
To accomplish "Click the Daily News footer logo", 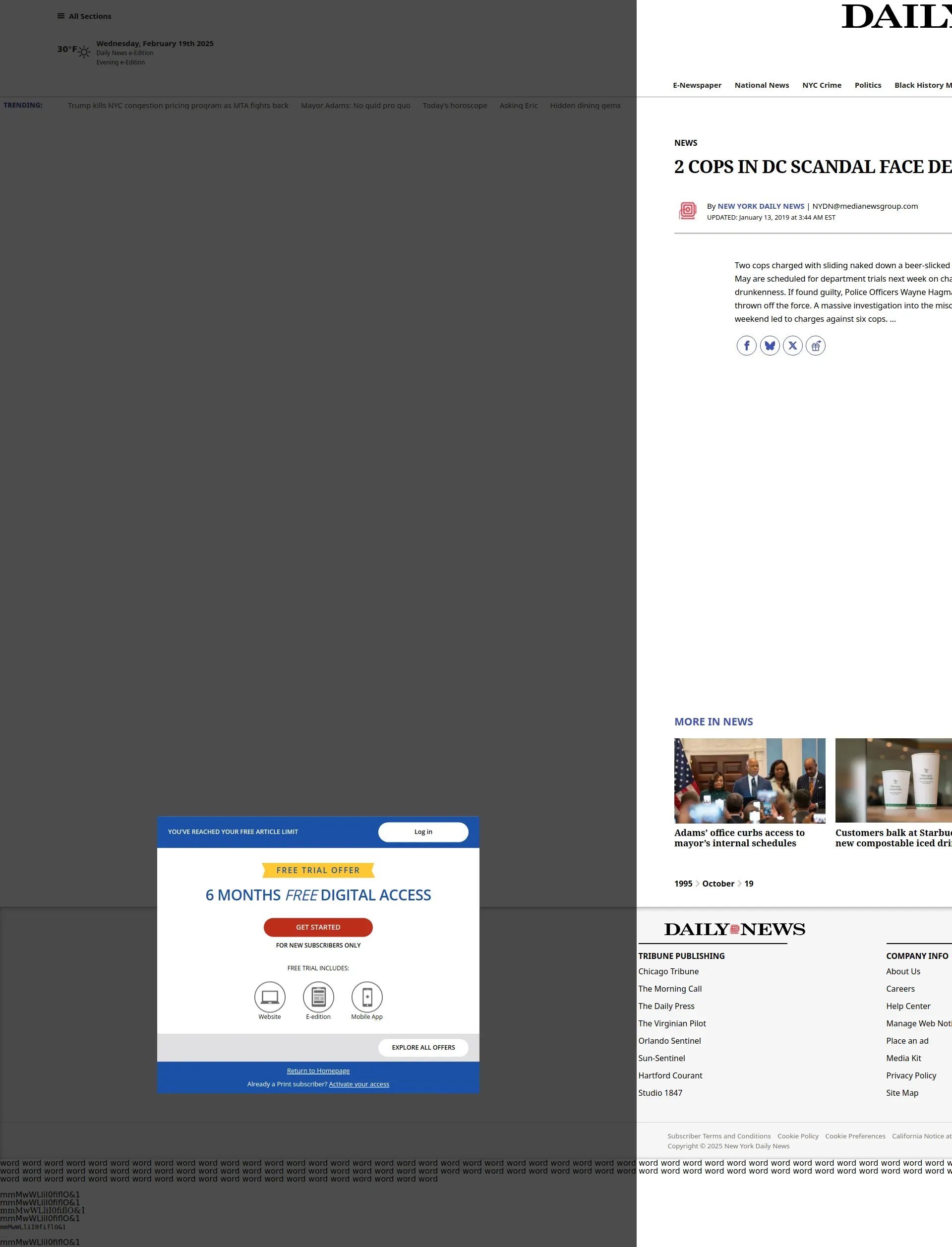I will tap(734, 929).
